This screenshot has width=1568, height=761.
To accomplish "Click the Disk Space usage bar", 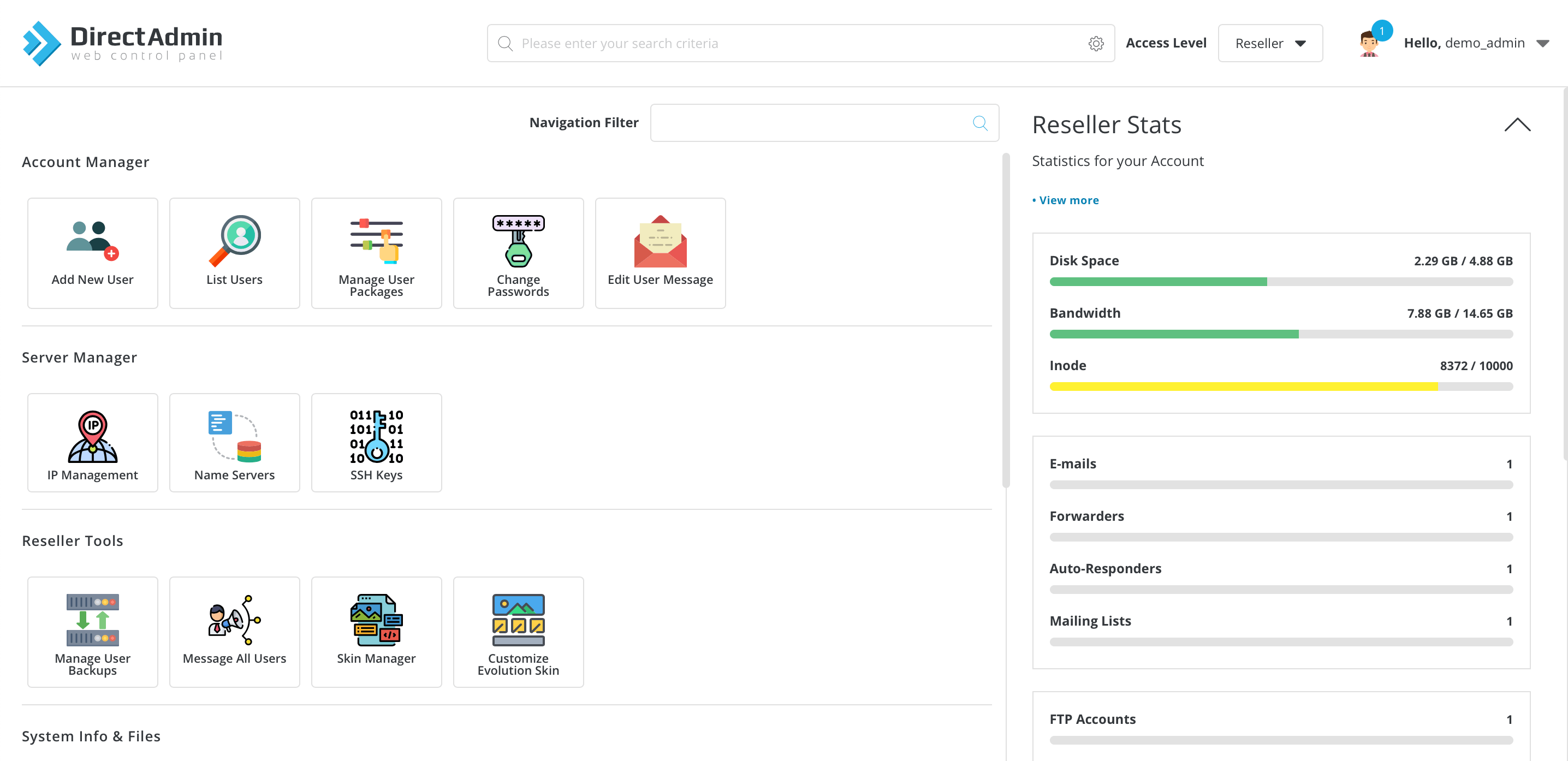I will pyautogui.click(x=1281, y=282).
